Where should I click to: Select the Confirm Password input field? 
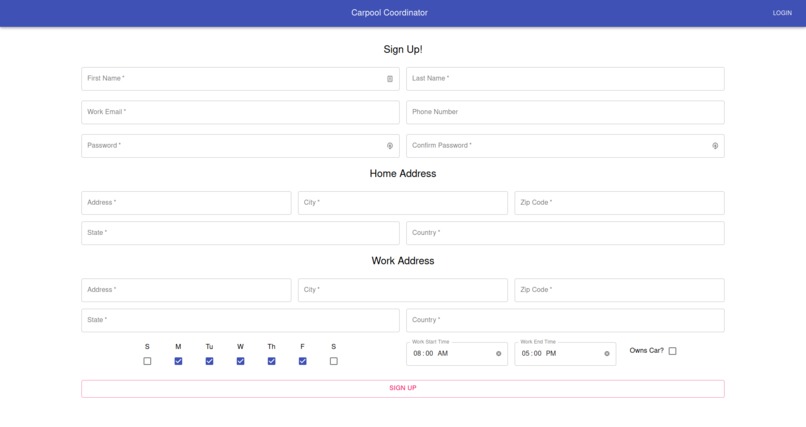565,146
